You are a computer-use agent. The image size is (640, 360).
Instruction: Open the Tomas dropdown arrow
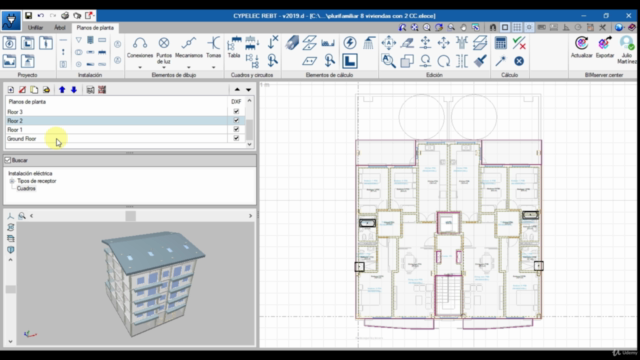(x=213, y=67)
